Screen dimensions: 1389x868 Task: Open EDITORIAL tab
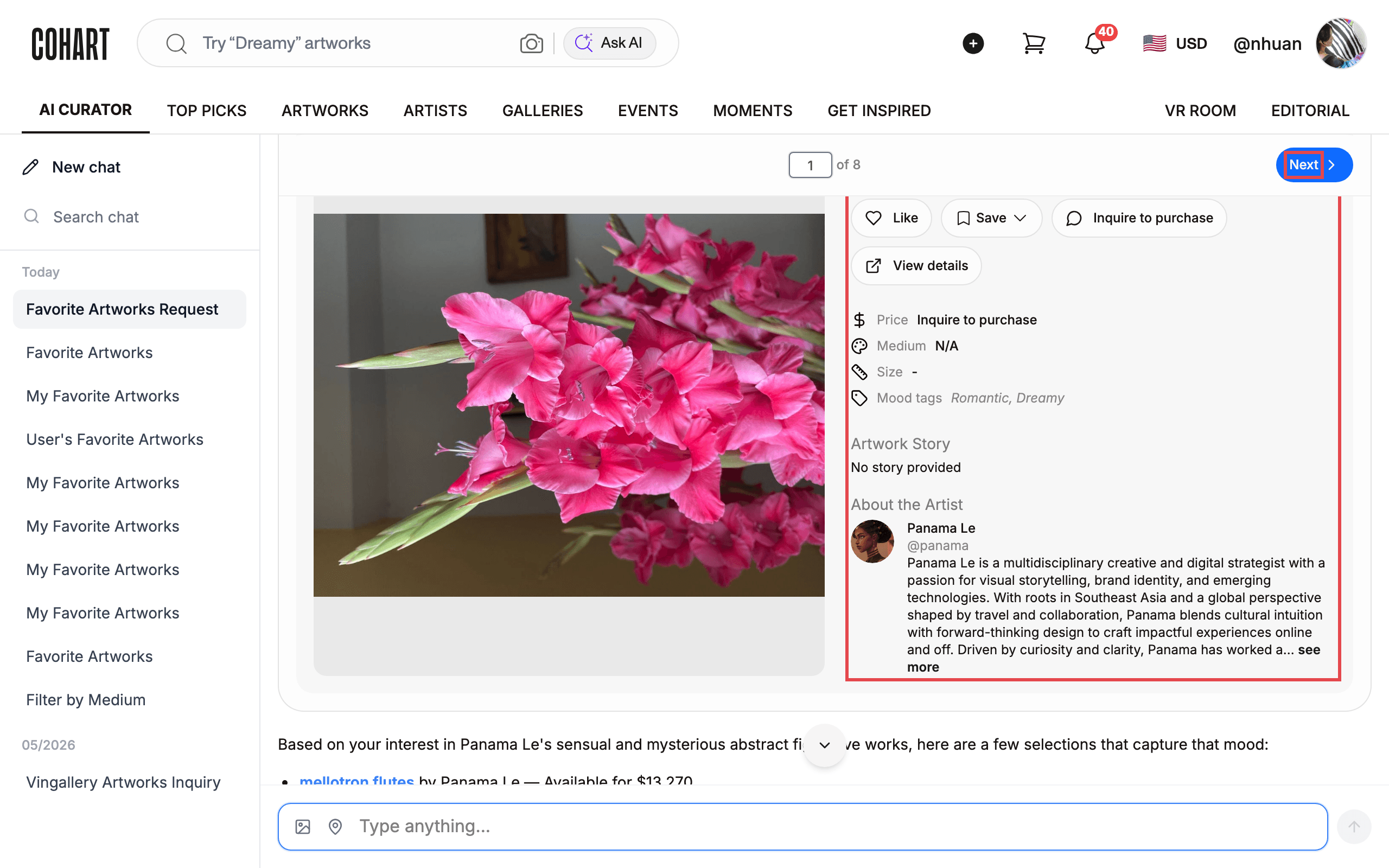point(1310,110)
